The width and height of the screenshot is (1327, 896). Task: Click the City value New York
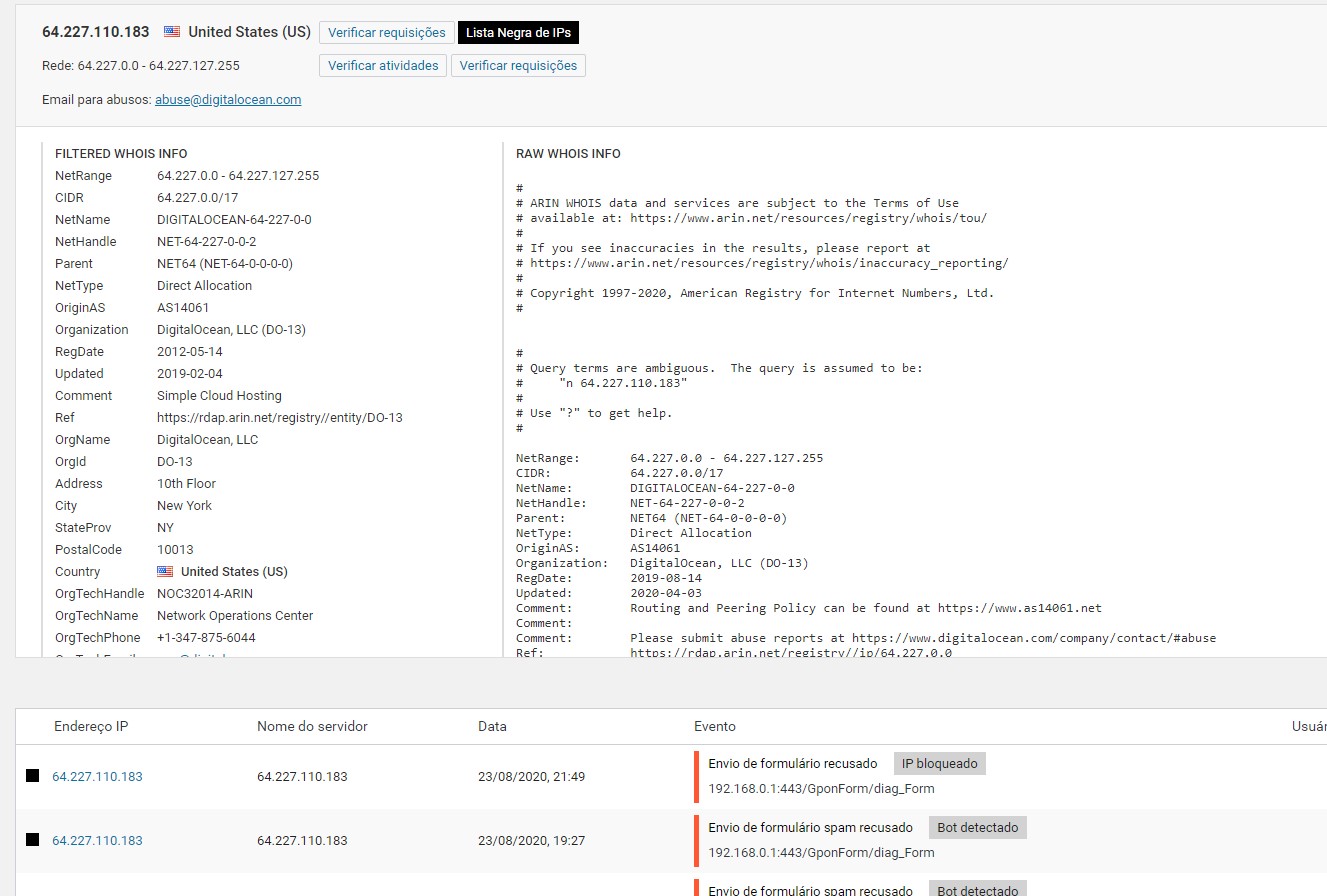(184, 506)
